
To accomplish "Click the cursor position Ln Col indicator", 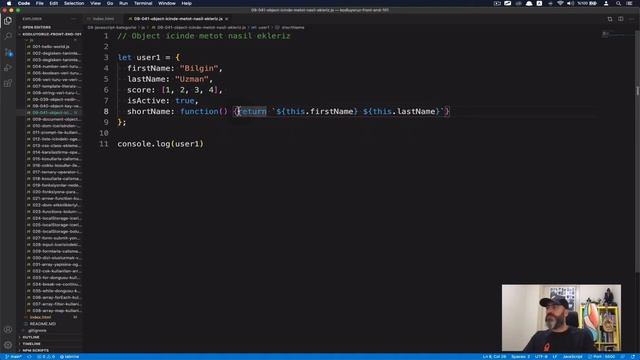I will coord(494,357).
